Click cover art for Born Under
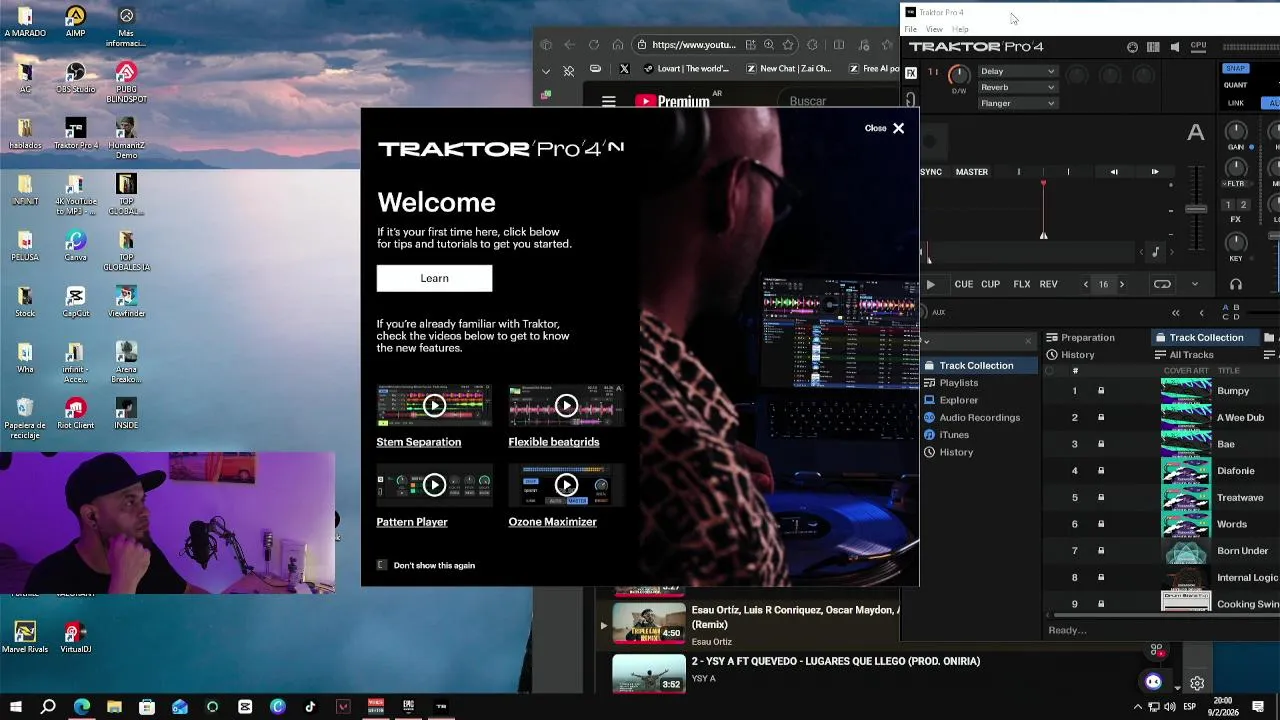The width and height of the screenshot is (1280, 720). [1186, 551]
